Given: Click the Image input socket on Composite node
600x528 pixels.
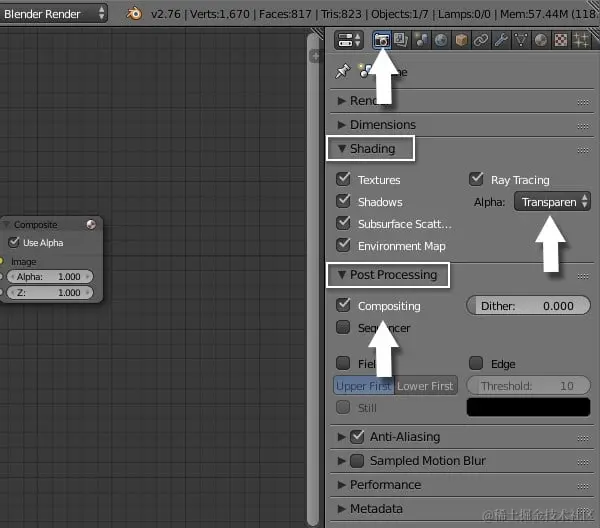Looking at the screenshot, I should tap(1, 261).
